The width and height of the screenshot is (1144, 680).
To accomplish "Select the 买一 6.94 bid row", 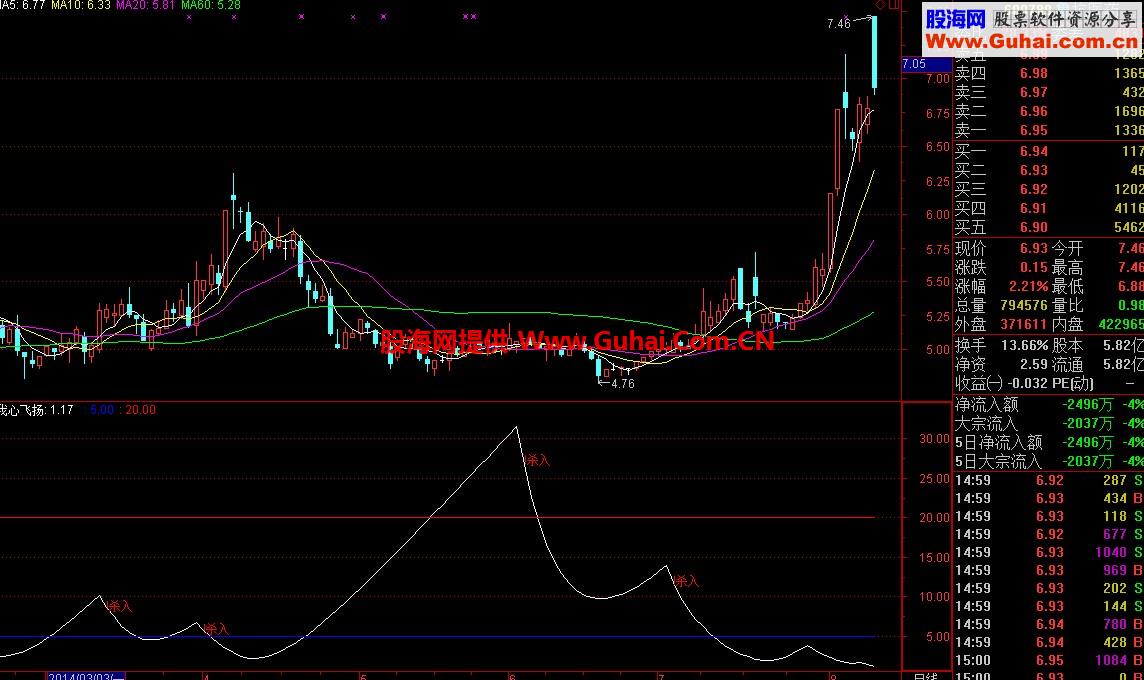I will (1049, 152).
